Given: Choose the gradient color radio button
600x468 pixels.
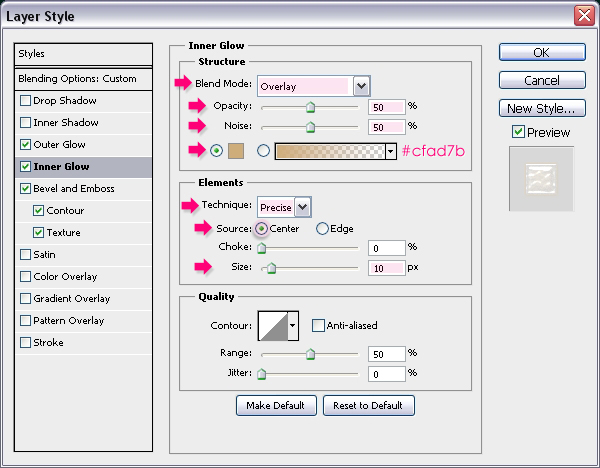Looking at the screenshot, I should [x=264, y=151].
